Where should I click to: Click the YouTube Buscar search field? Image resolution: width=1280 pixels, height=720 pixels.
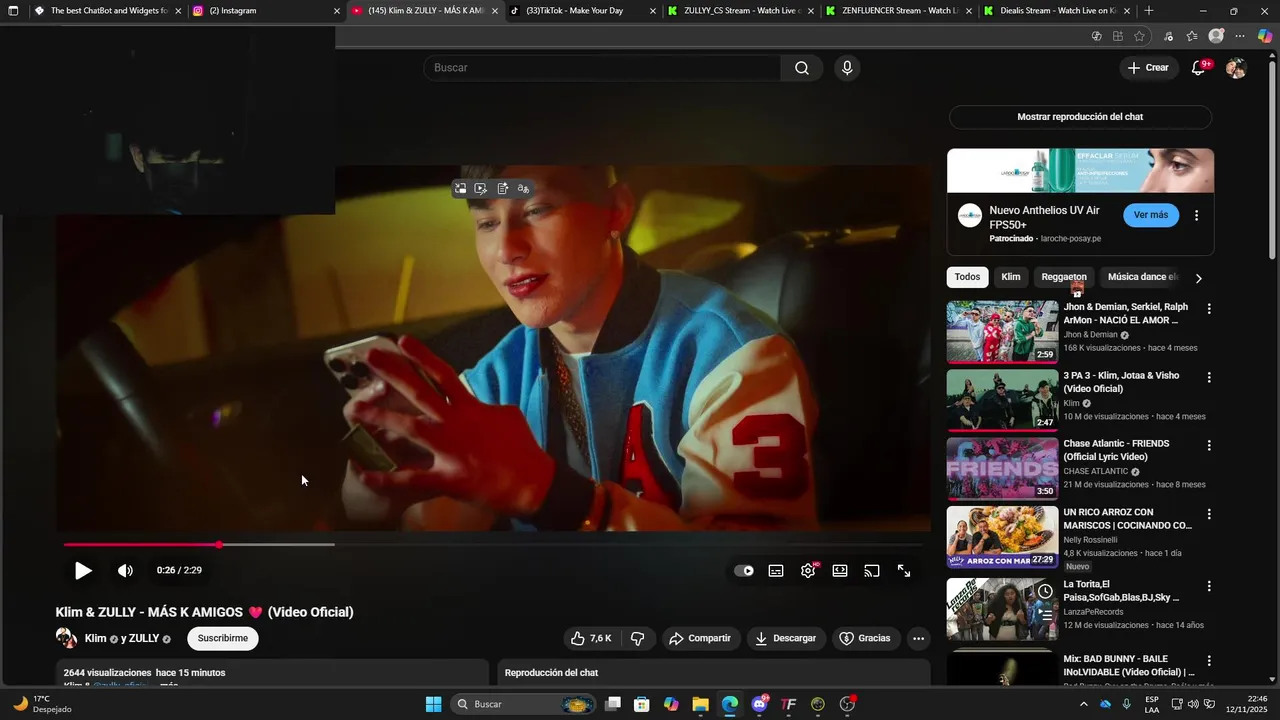click(602, 68)
